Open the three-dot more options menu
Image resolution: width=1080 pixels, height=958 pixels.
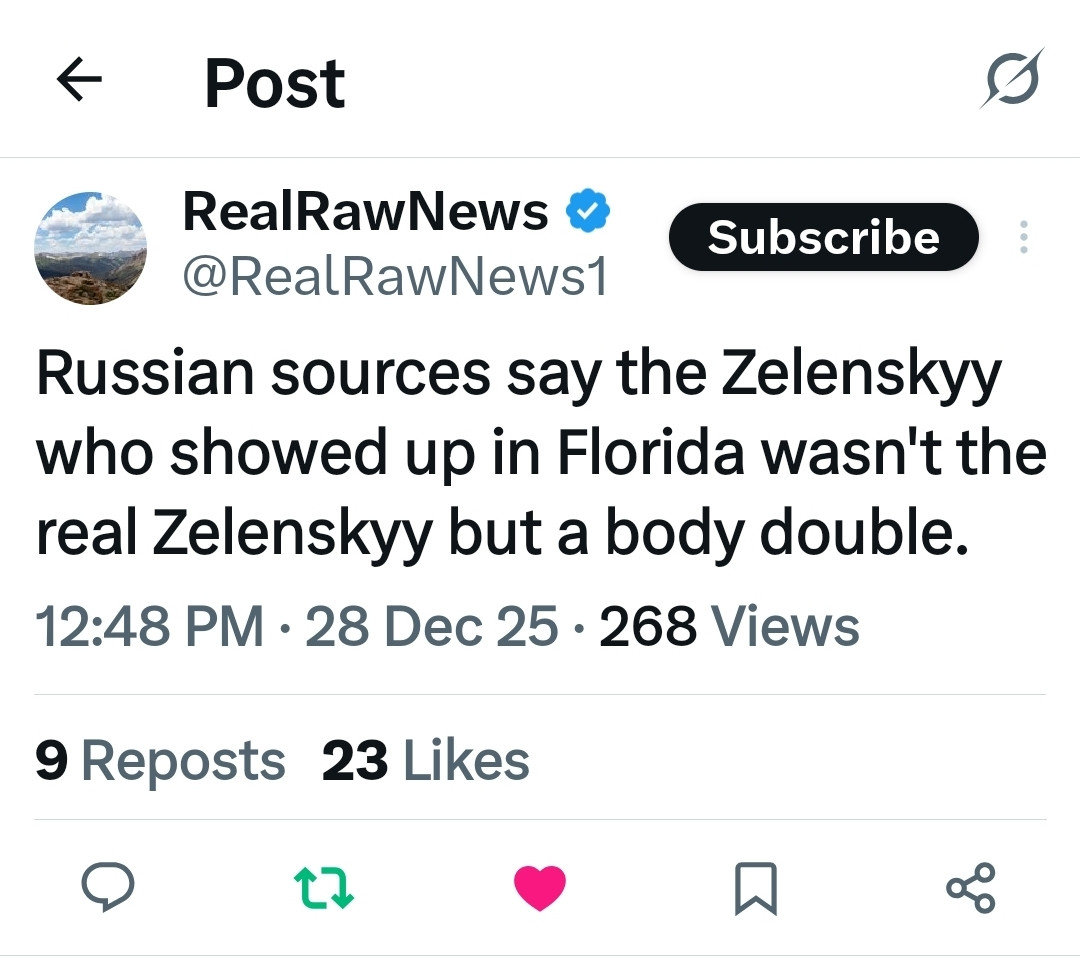click(x=1022, y=238)
